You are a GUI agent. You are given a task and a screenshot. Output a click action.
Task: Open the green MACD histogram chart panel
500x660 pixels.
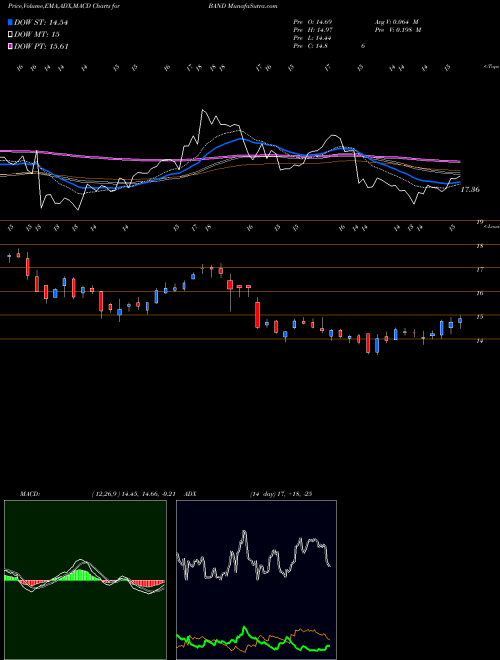click(x=85, y=580)
